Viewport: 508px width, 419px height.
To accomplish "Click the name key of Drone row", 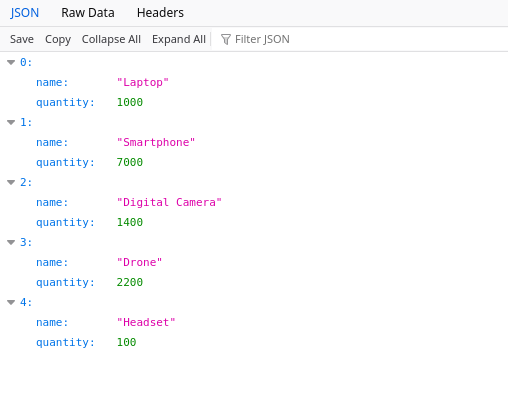I will click(x=52, y=262).
